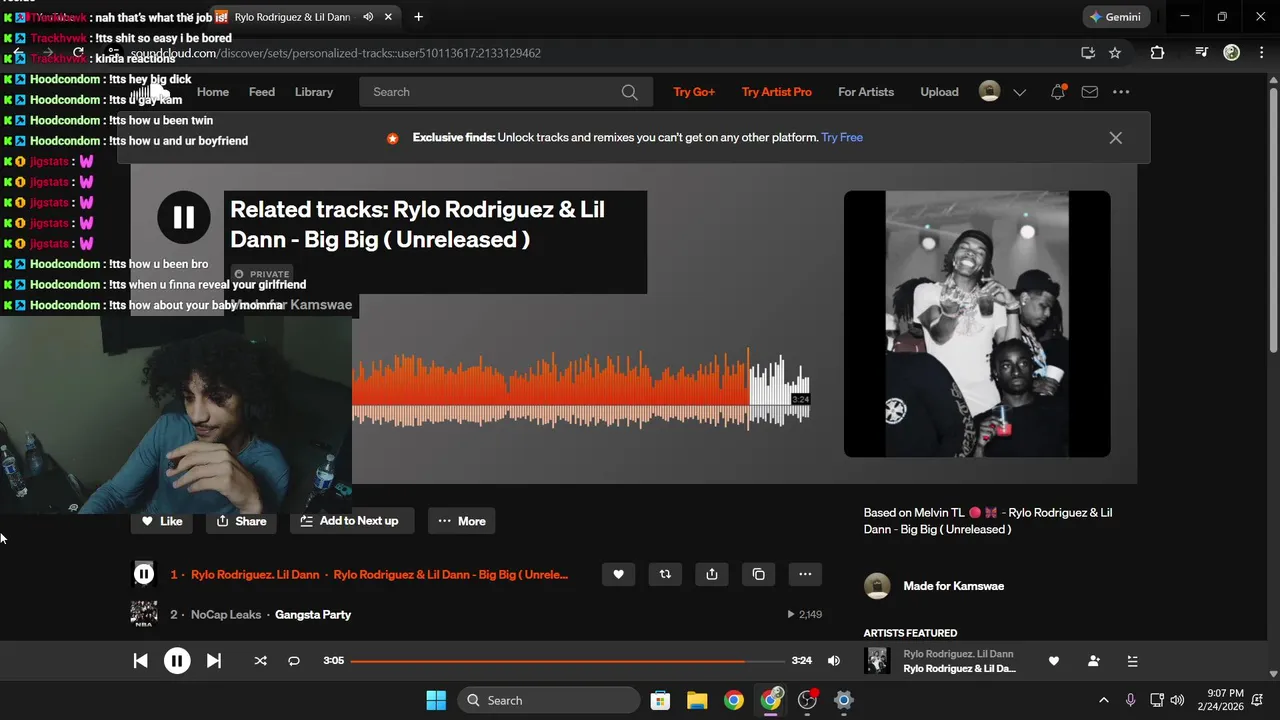Open For Artists page
The height and width of the screenshot is (720, 1280).
pos(866,92)
